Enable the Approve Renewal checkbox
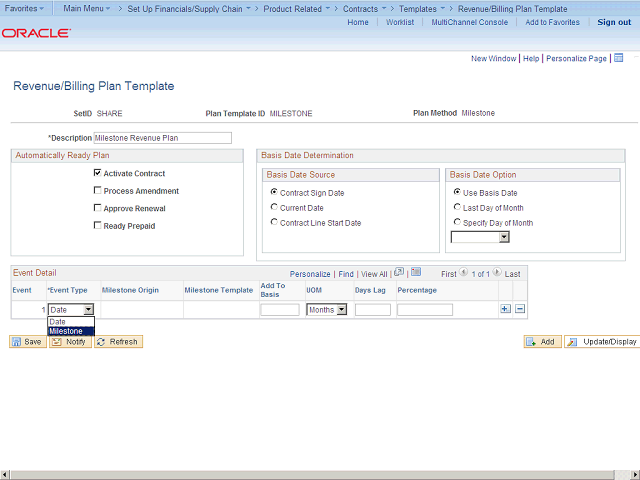This screenshot has height=480, width=640. click(97, 208)
